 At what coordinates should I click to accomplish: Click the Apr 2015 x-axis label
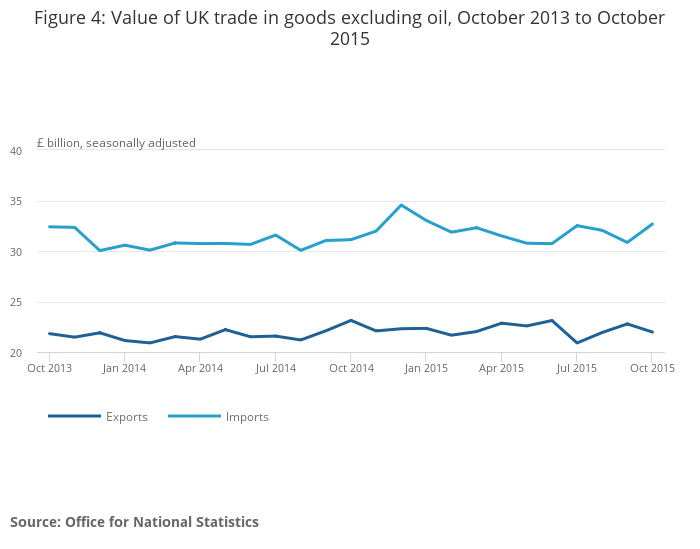pyautogui.click(x=502, y=368)
